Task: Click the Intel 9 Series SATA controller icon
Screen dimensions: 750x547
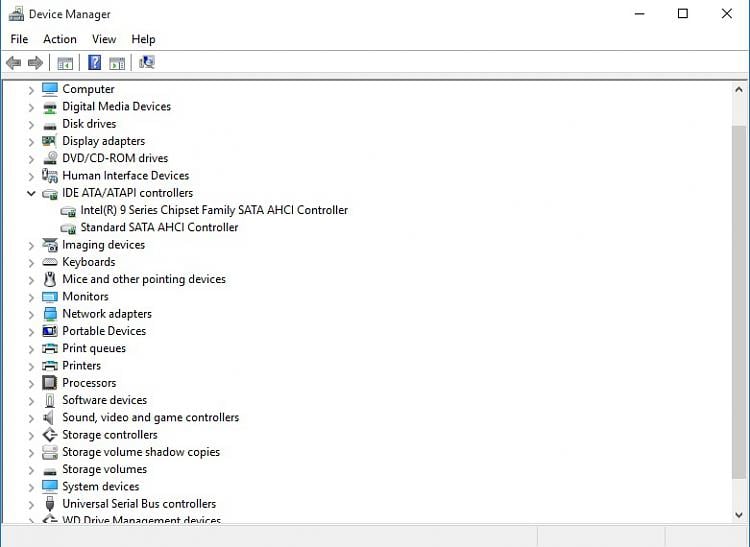Action: [68, 211]
